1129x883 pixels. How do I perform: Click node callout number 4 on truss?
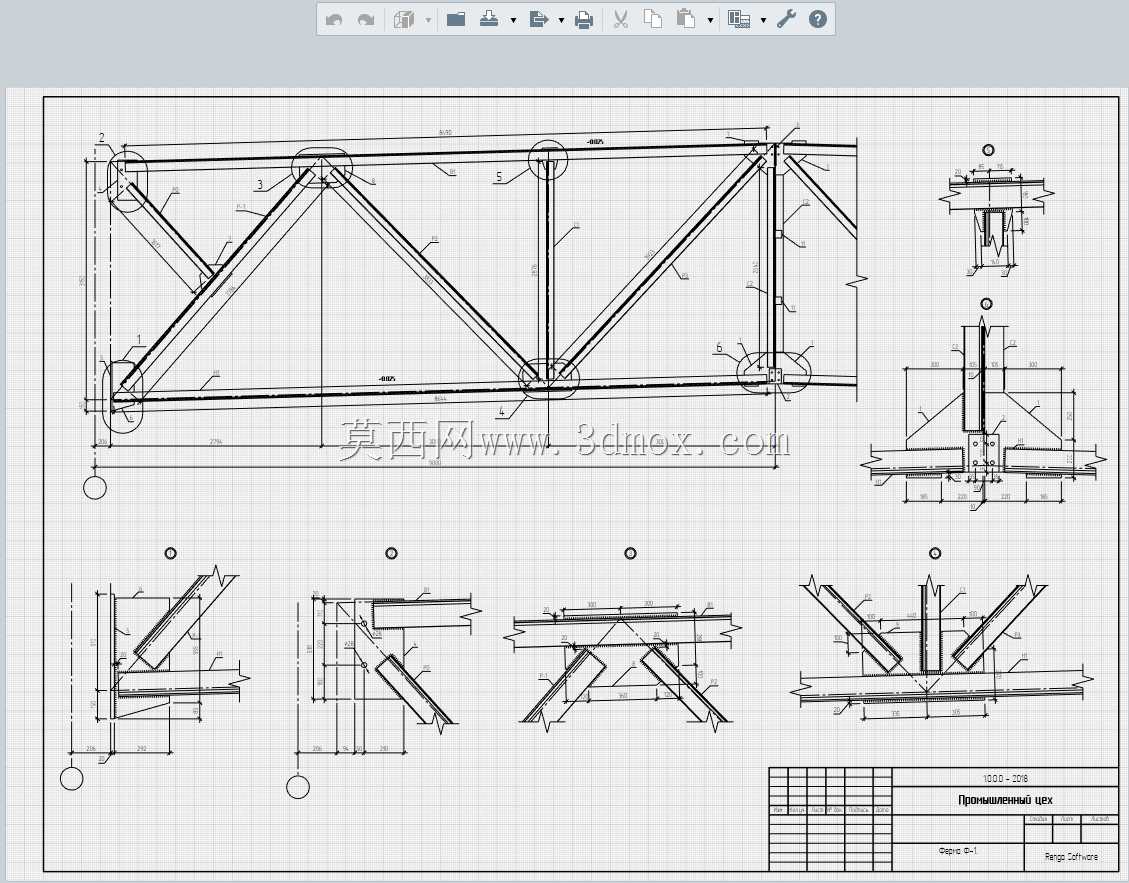tap(502, 413)
